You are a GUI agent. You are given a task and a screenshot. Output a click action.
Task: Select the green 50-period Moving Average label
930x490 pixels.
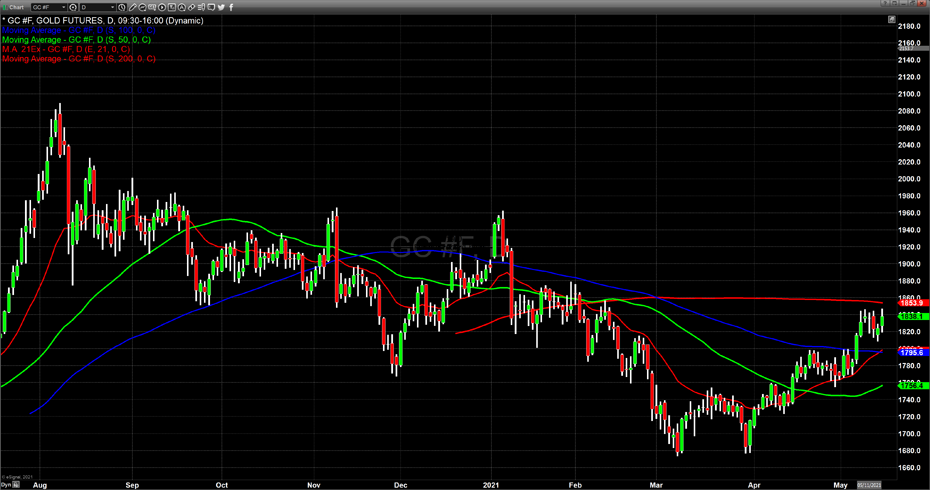pyautogui.click(x=76, y=39)
